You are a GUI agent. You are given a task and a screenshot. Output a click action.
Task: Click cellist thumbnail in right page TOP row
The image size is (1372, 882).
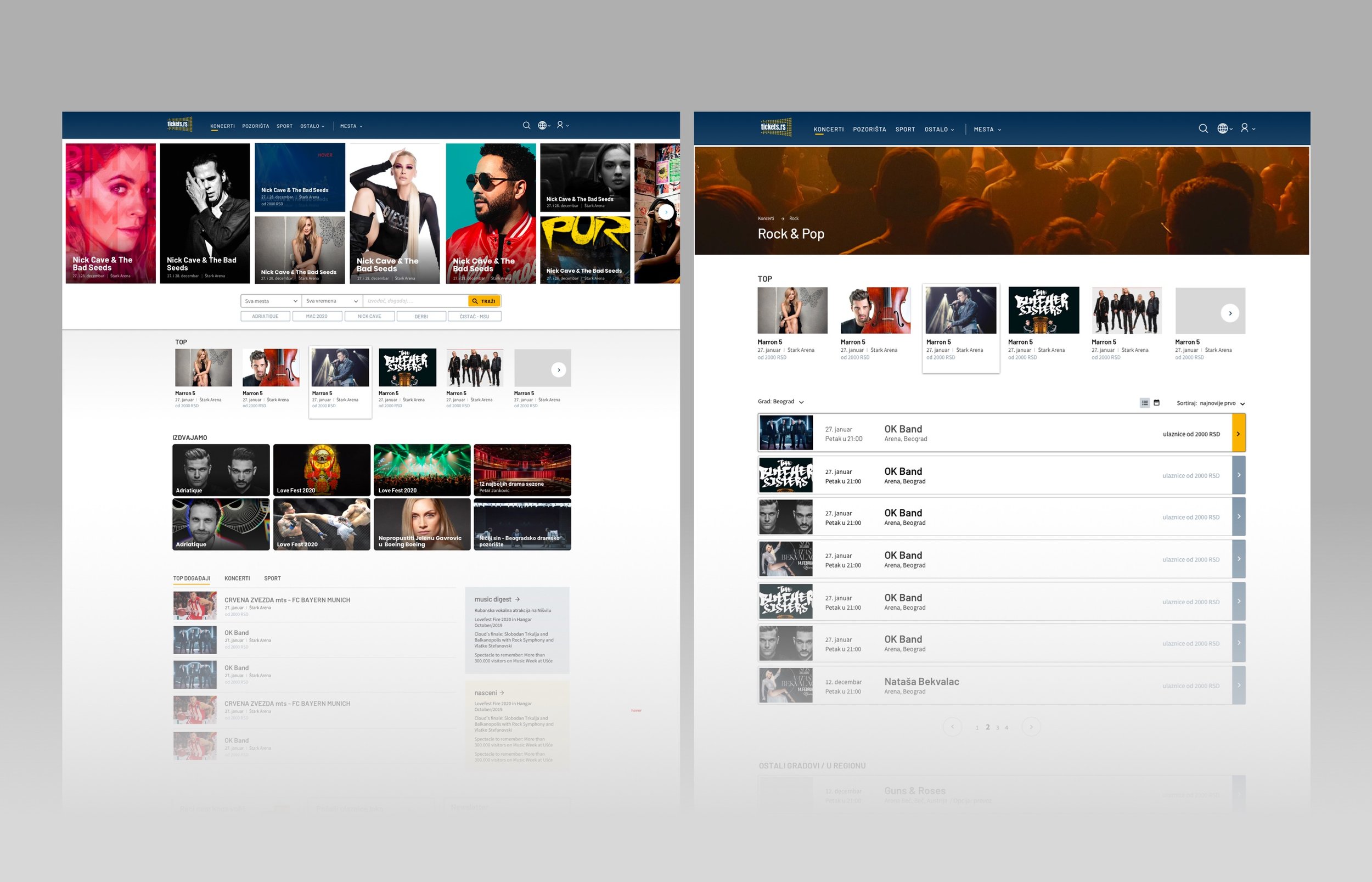point(875,310)
